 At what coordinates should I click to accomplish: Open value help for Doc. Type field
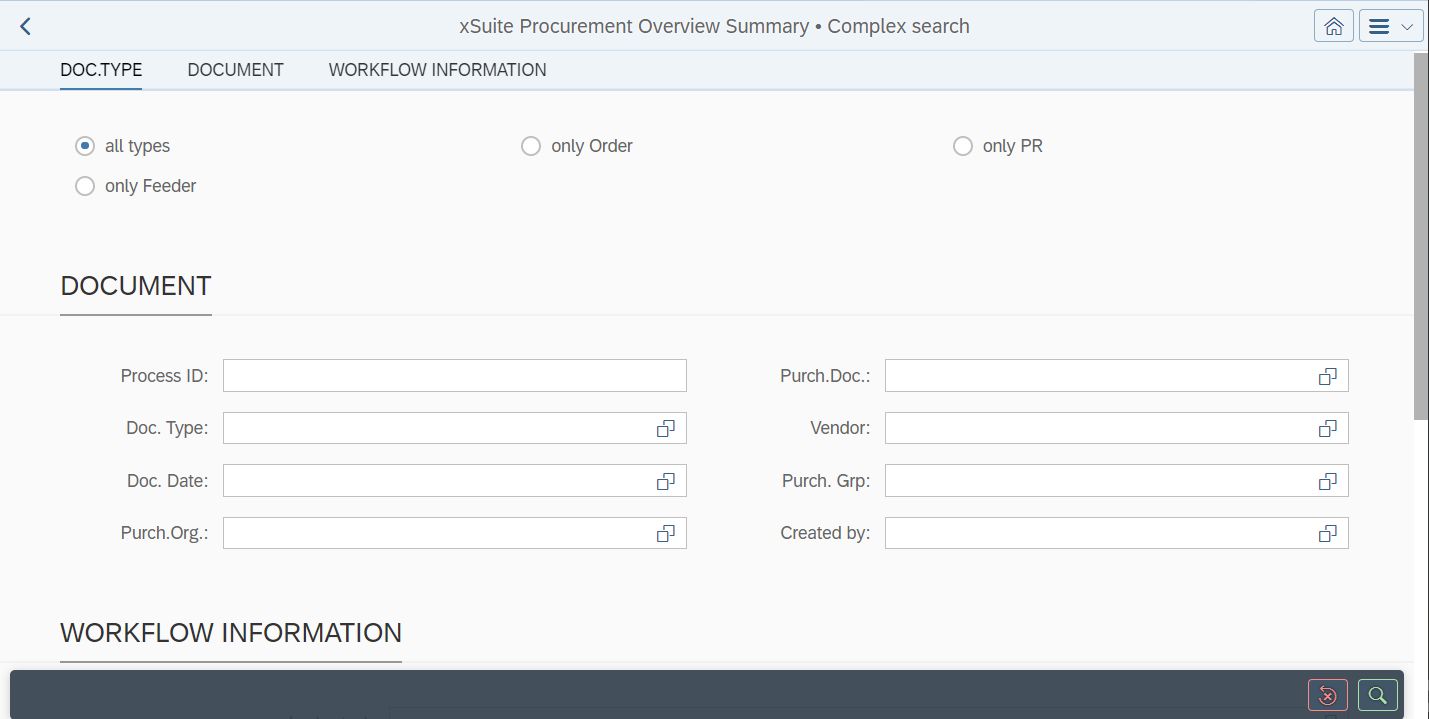click(665, 428)
